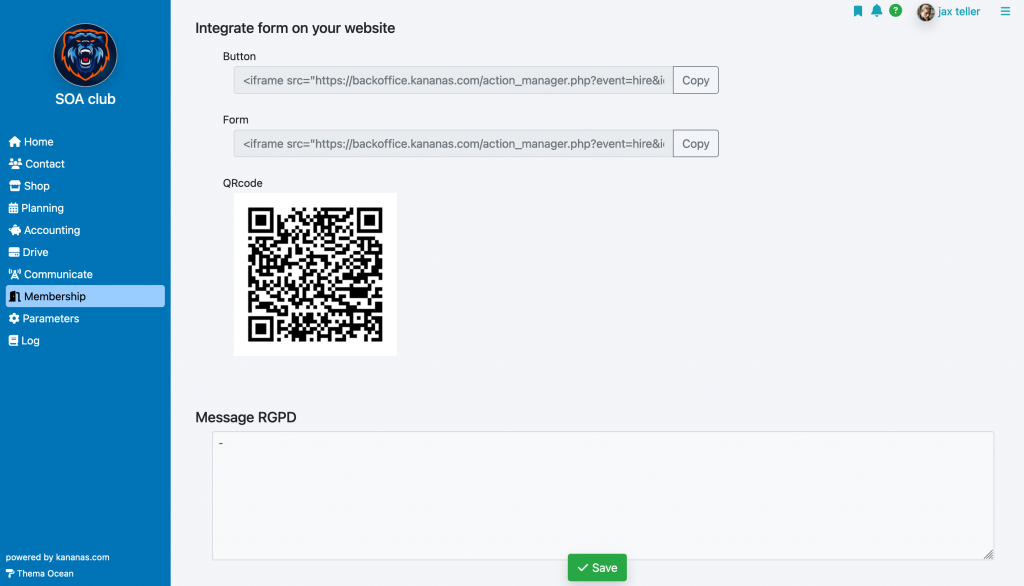Click the Planning calendar icon
This screenshot has height=586, width=1024.
[x=13, y=208]
